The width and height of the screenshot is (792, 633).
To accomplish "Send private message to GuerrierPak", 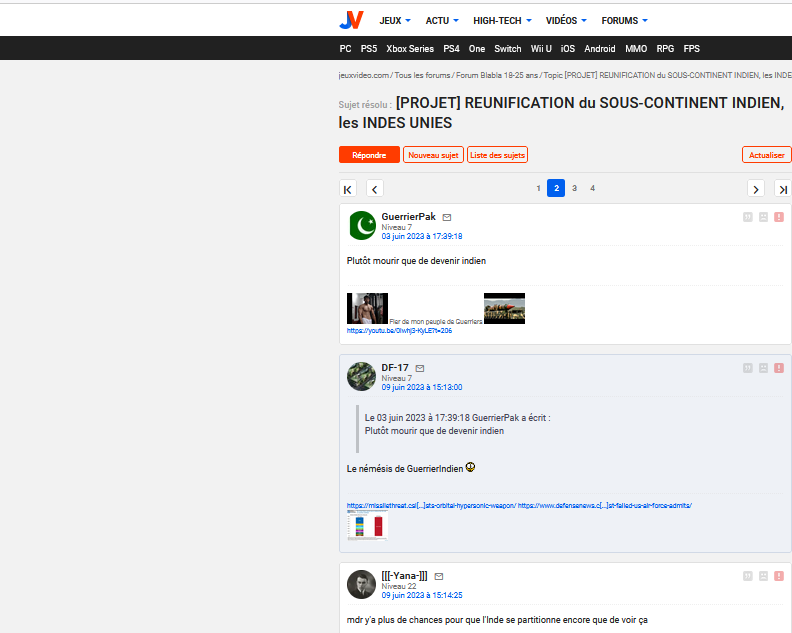I will (447, 217).
